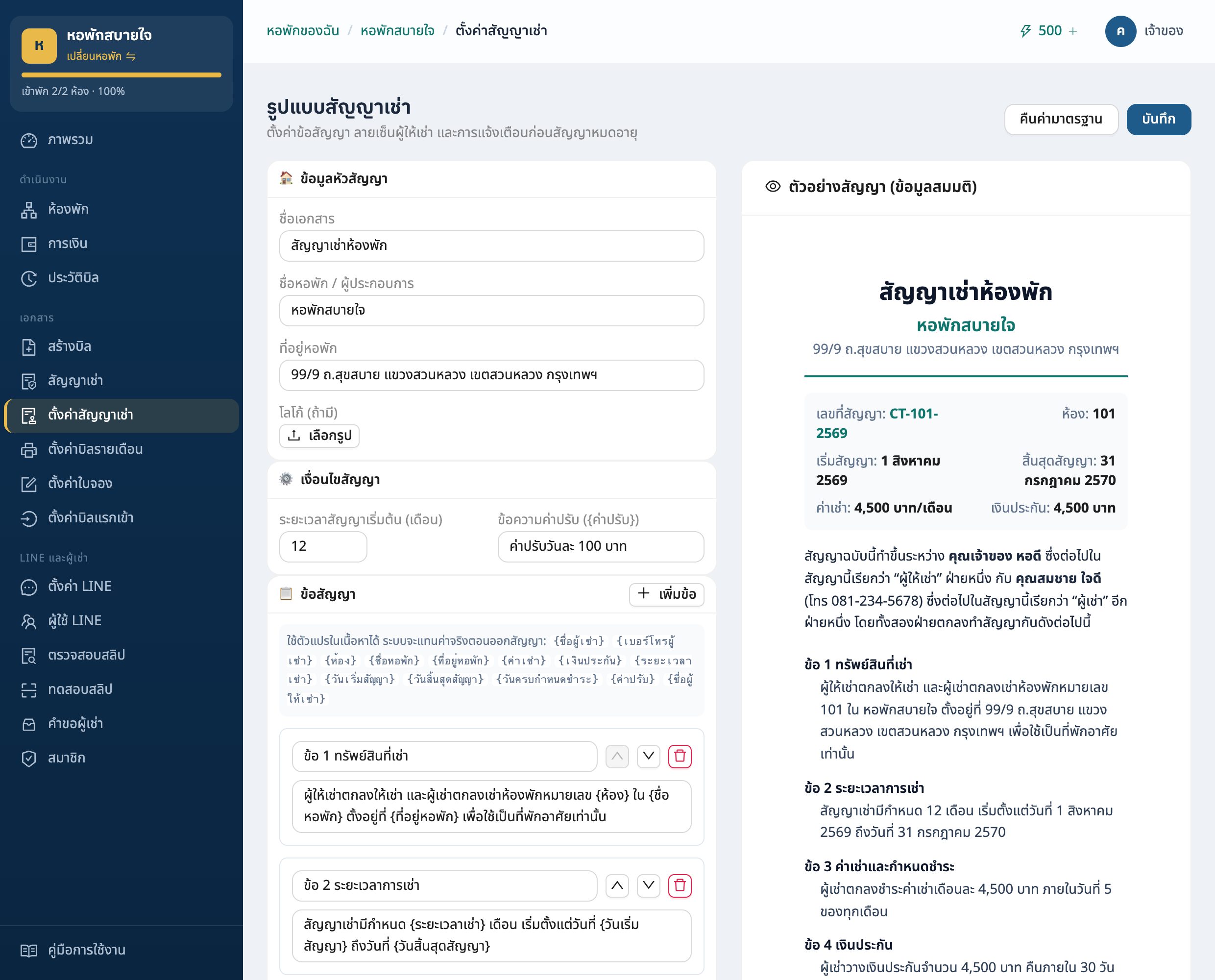Screen dimensions: 1215x980
Task: Reset with คืนค่ามาตรฐาน button
Action: [1061, 119]
